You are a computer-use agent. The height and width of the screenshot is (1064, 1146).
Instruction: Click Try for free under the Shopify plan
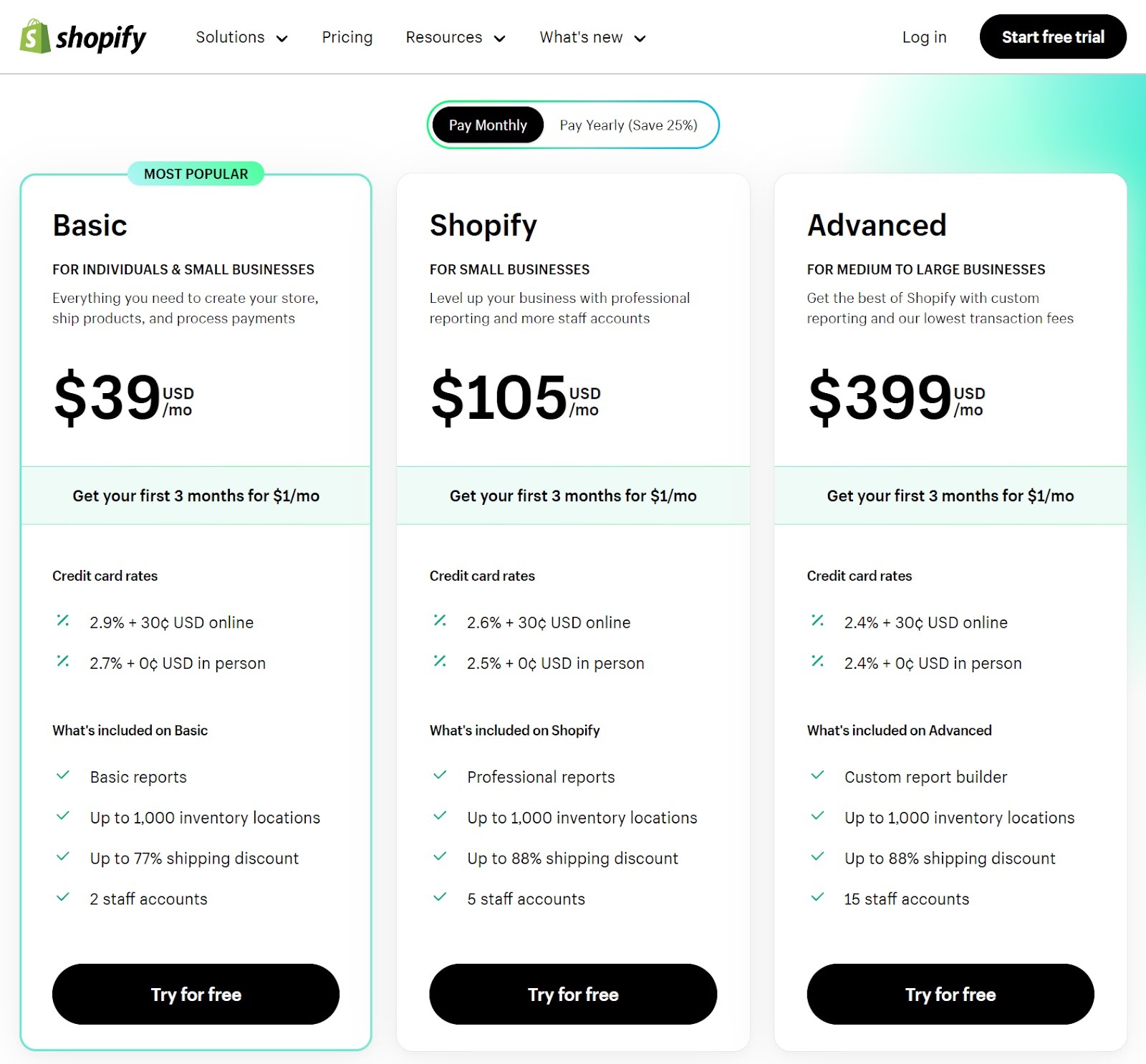tap(572, 994)
